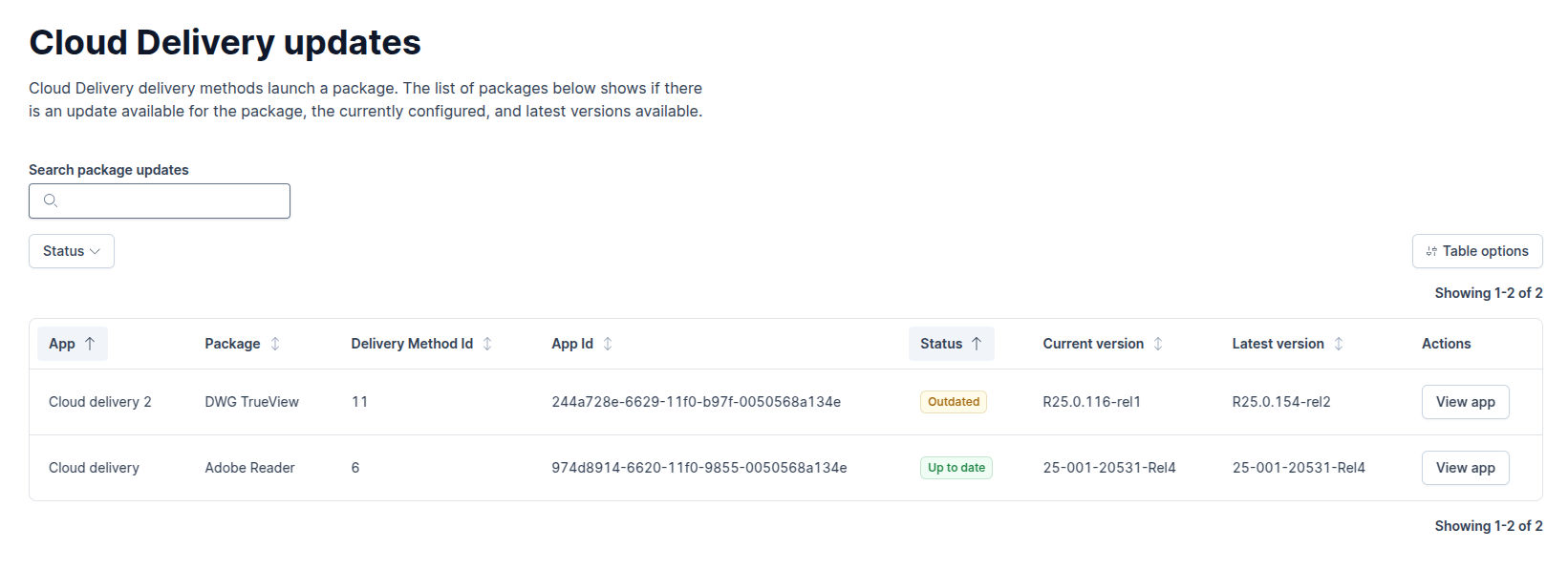Click the chevron on the Status filter
Screen dimensions: 1568x570
click(96, 251)
